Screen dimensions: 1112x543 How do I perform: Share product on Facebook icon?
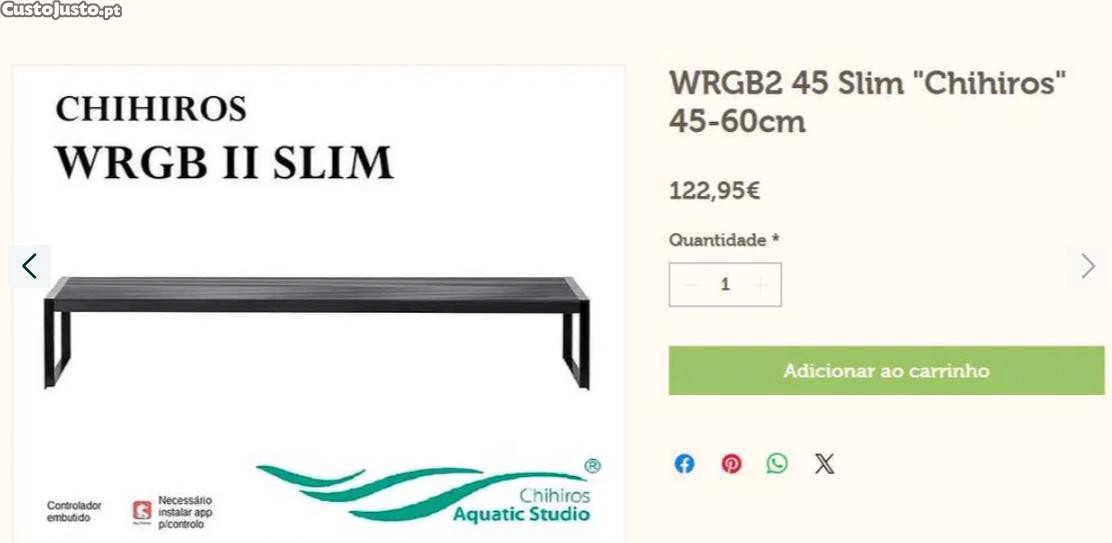click(684, 464)
